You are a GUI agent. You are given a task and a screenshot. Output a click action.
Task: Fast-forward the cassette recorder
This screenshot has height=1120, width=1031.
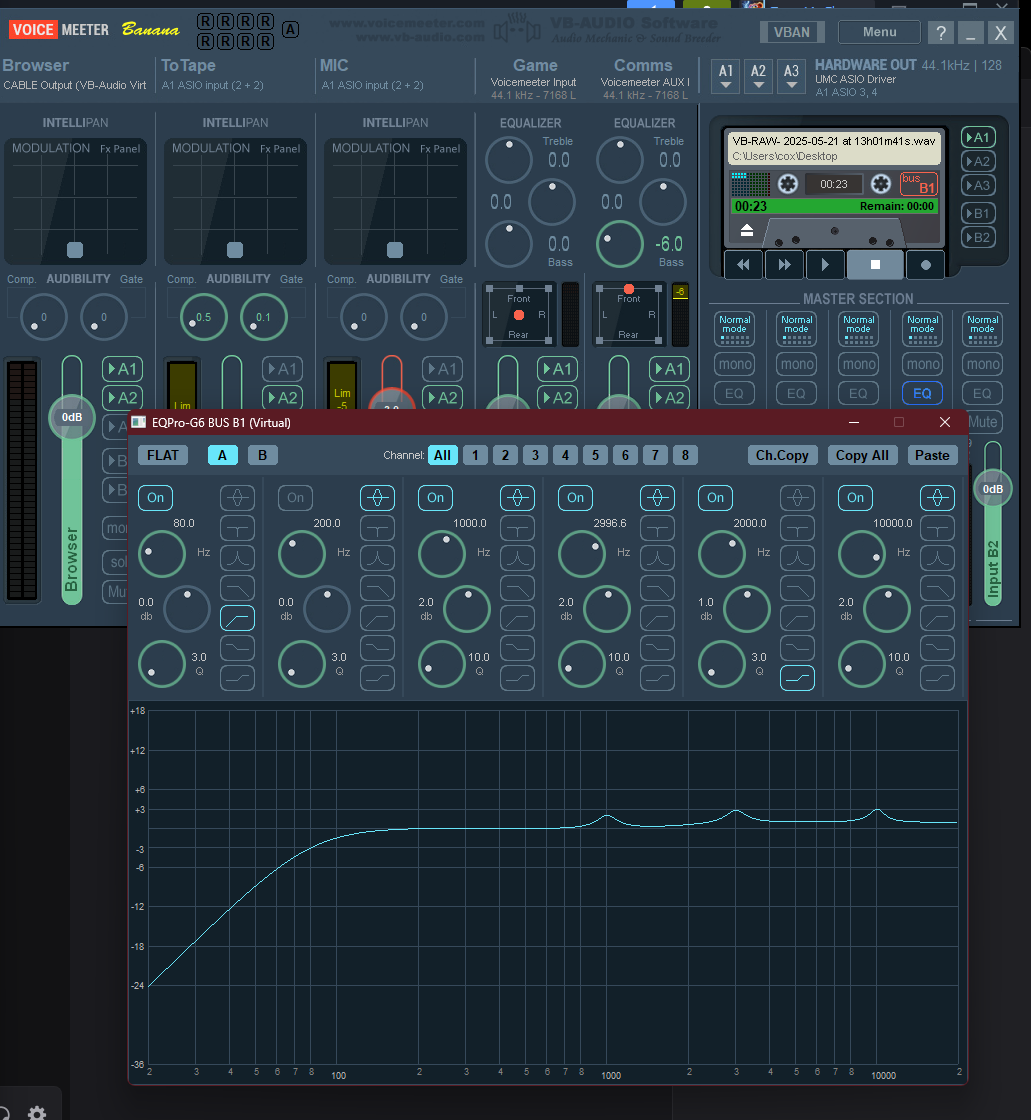click(785, 265)
